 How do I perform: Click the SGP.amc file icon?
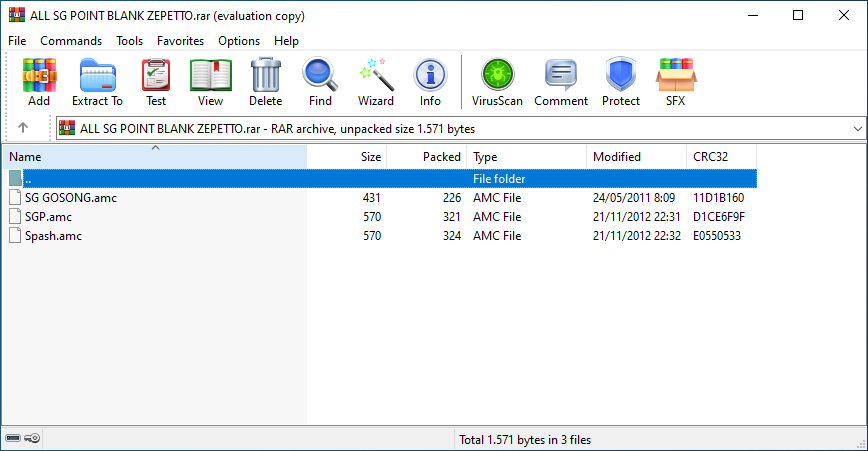pyautogui.click(x=16, y=216)
